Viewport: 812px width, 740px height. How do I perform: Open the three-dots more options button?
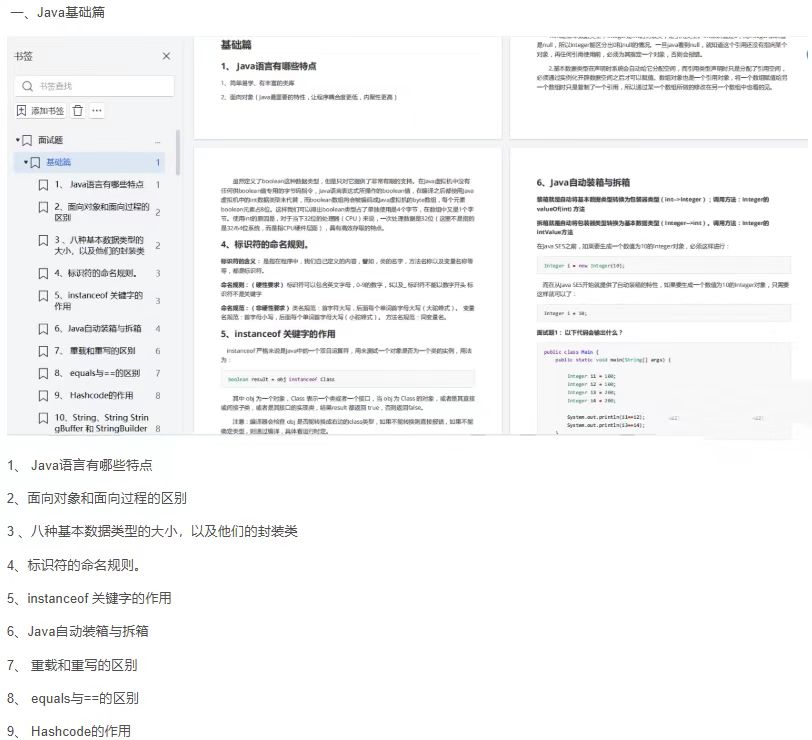click(97, 110)
